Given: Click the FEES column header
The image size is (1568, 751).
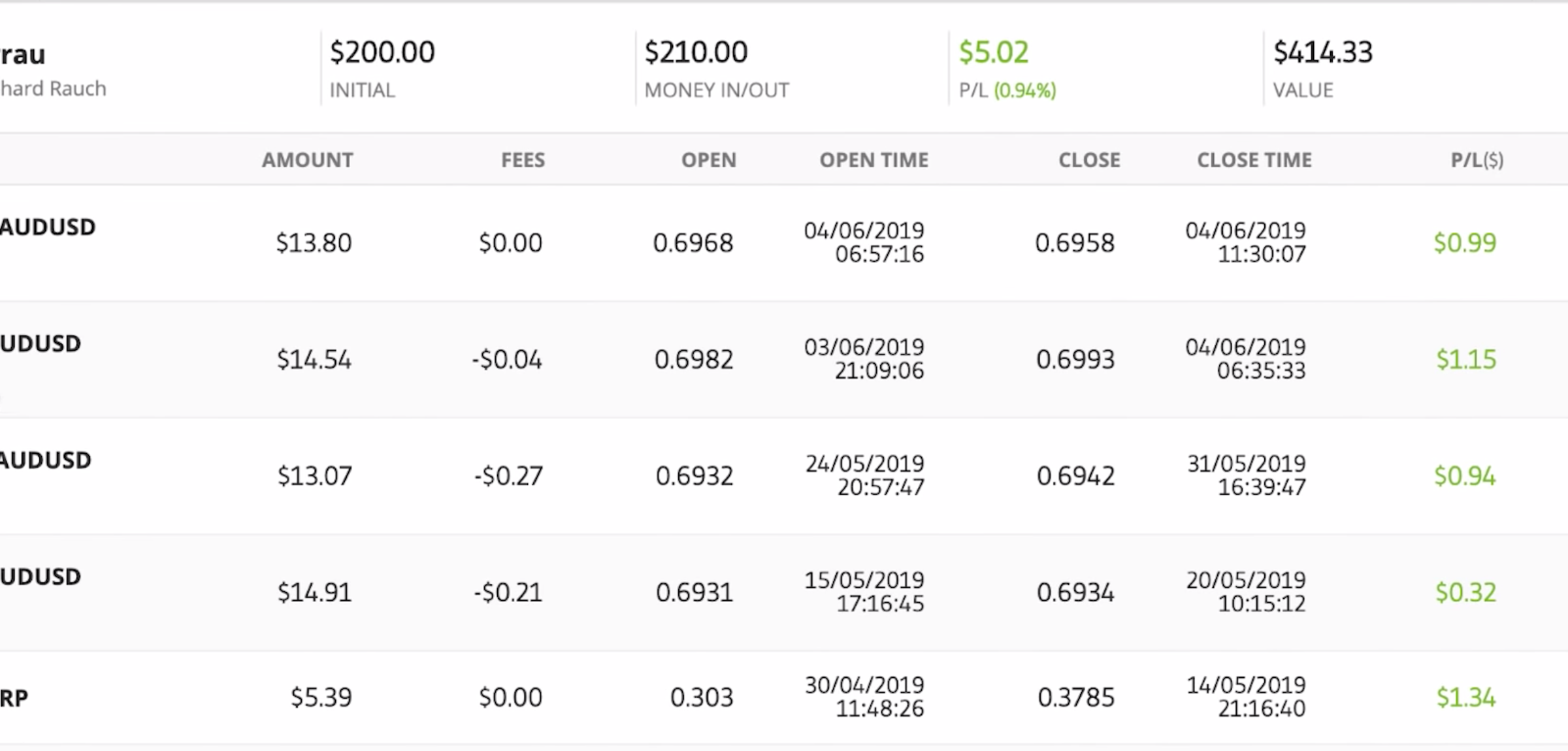Looking at the screenshot, I should [x=523, y=160].
